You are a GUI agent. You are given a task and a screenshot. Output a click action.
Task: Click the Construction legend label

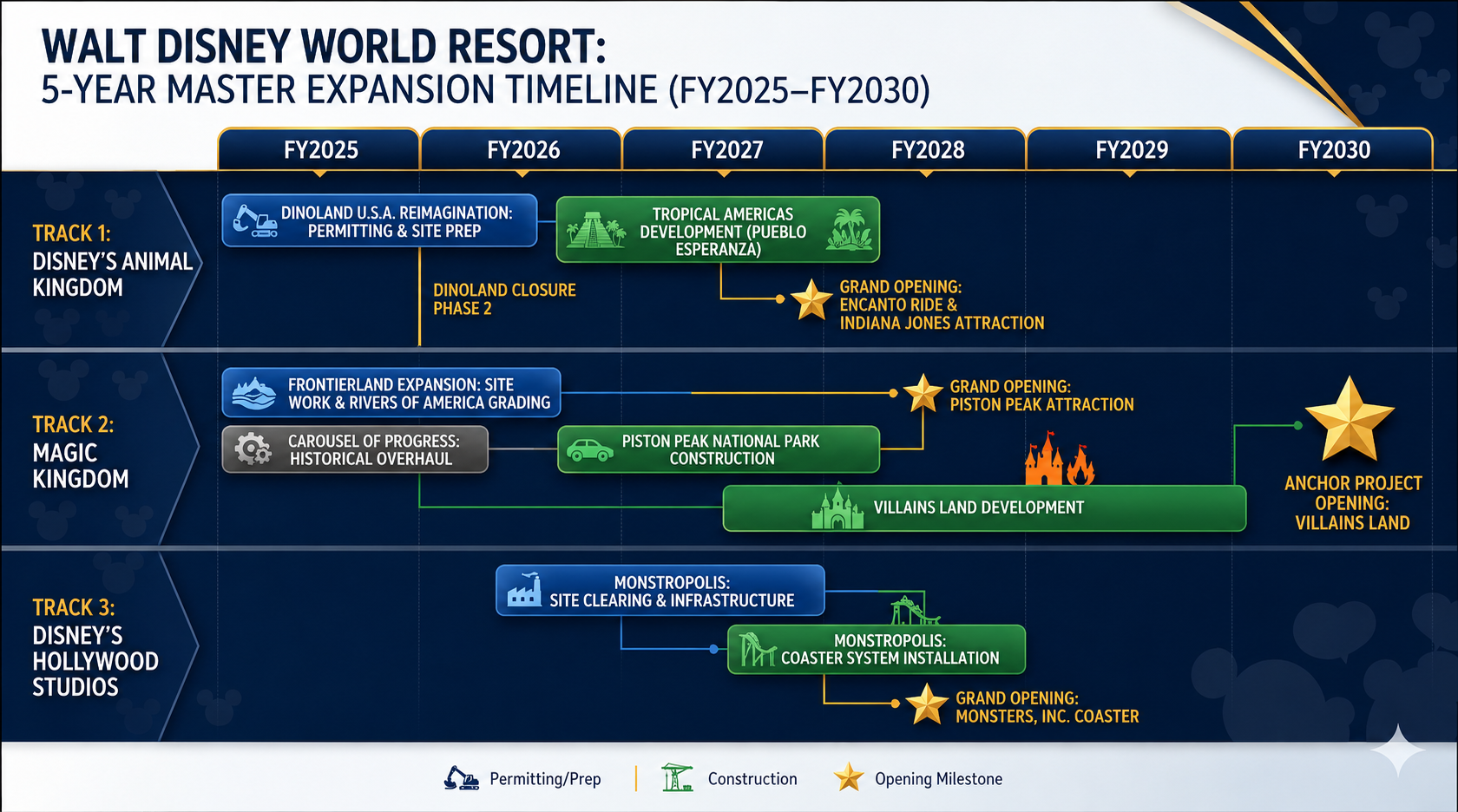pos(752,779)
